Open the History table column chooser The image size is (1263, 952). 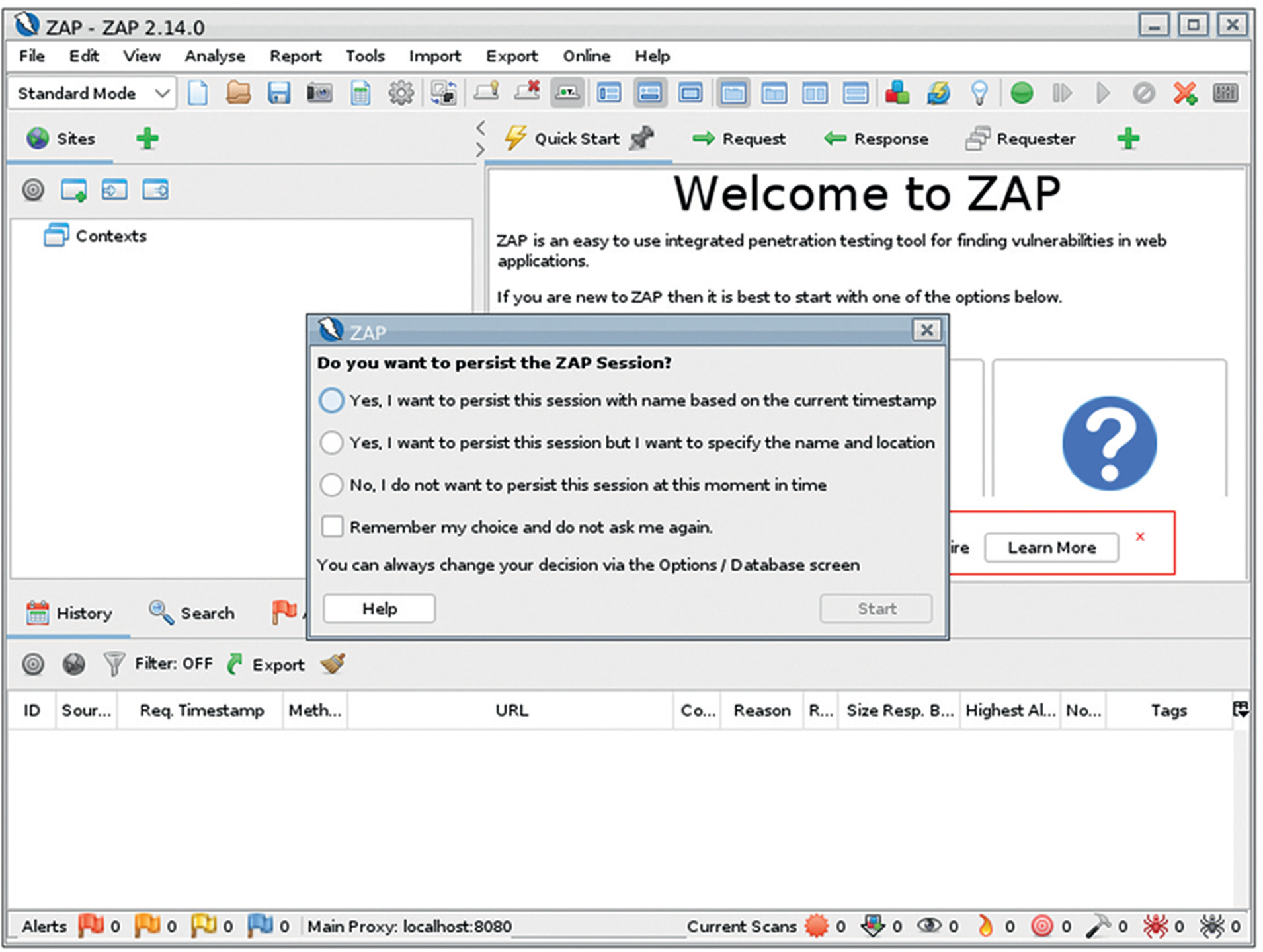pos(1241,710)
